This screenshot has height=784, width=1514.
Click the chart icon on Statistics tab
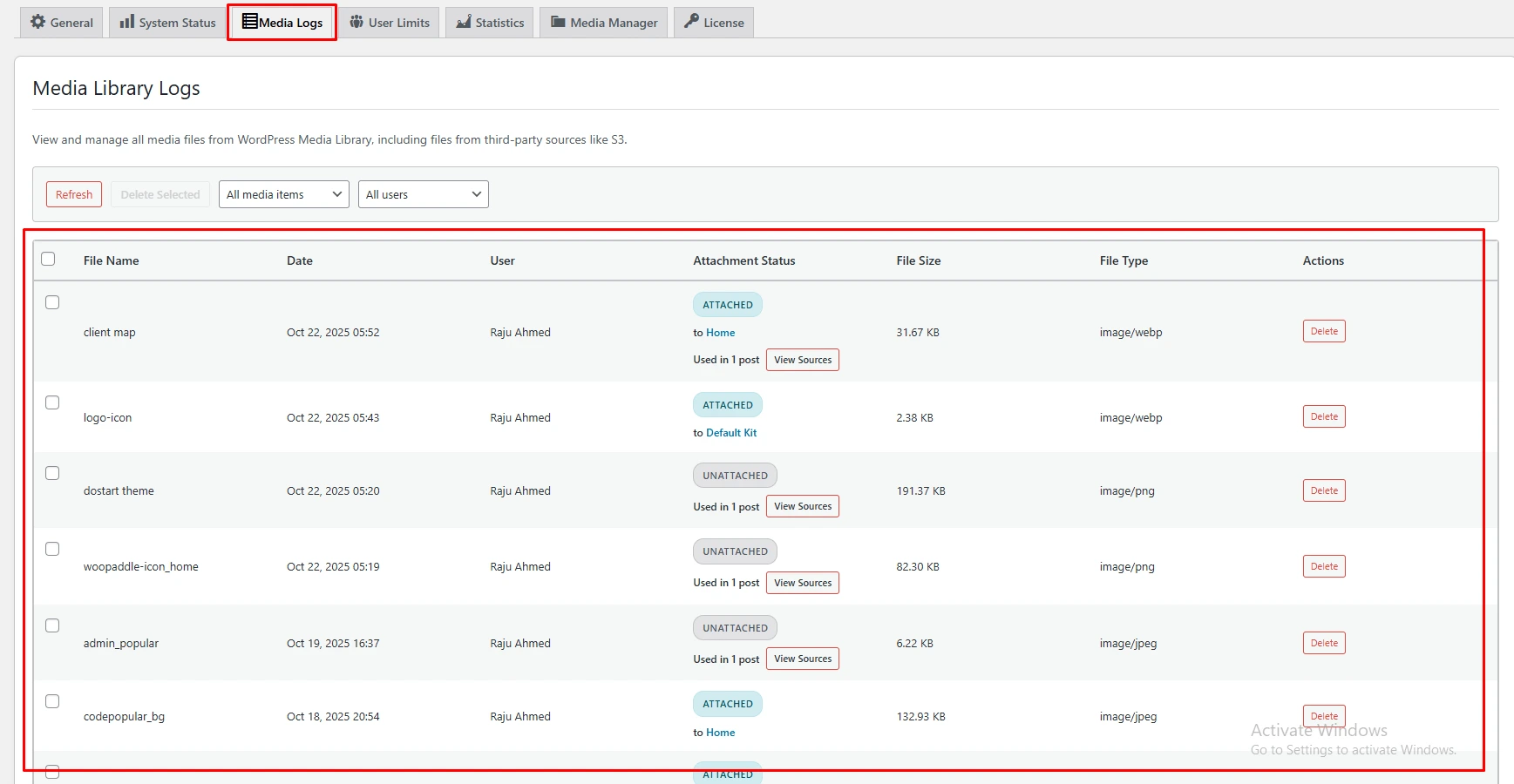[464, 22]
